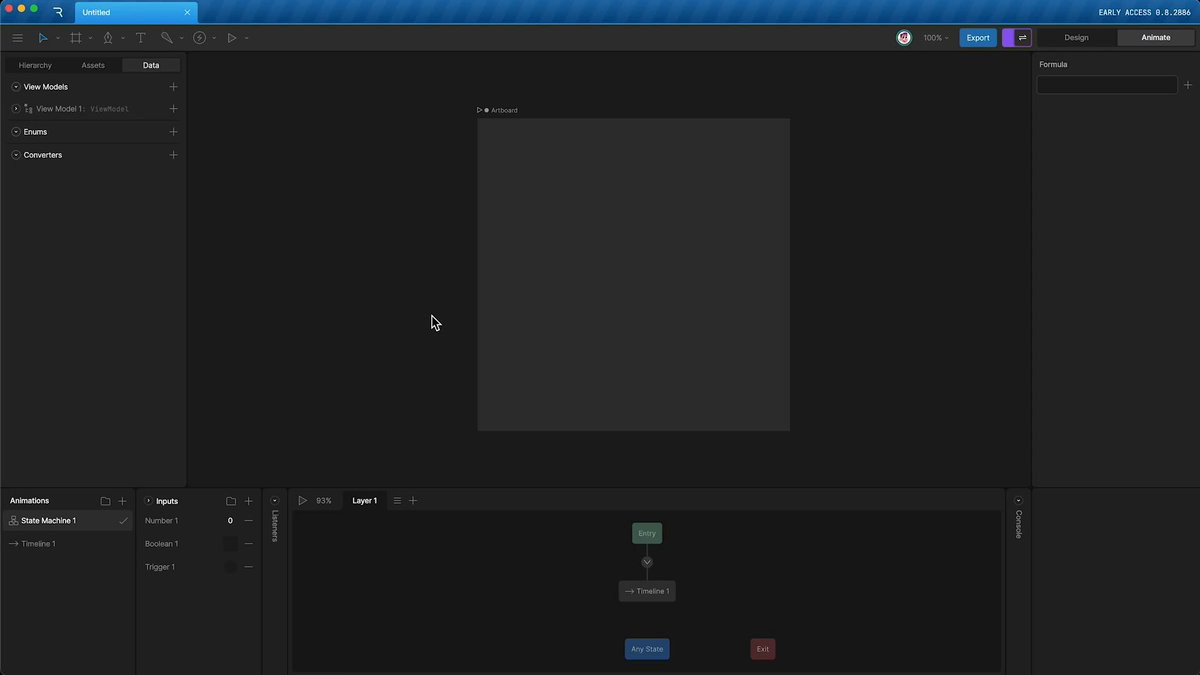
Task: Collapse the Enums section
Action: click(16, 132)
